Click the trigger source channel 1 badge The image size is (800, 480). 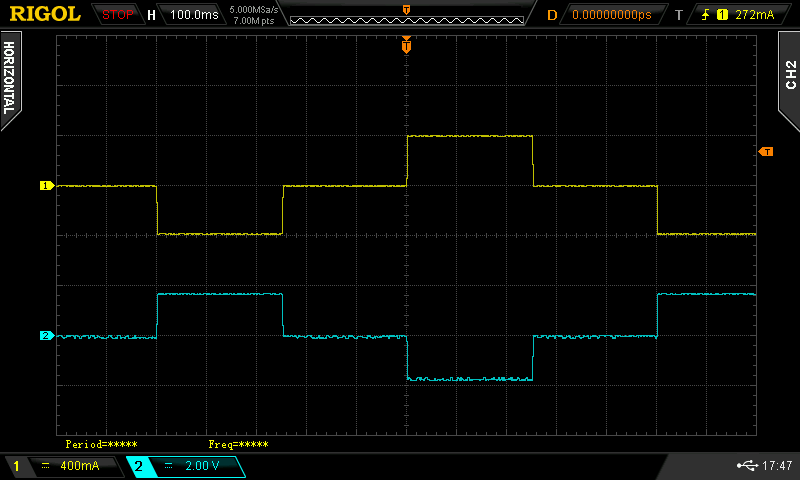[x=722, y=15]
